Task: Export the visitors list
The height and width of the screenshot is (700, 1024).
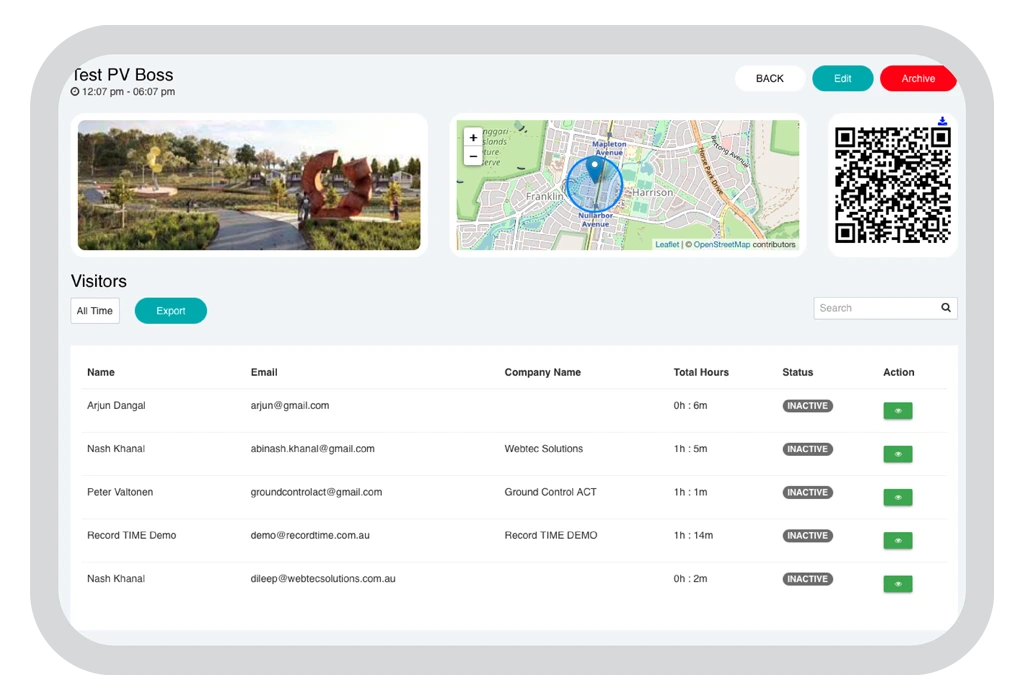Action: 171,311
